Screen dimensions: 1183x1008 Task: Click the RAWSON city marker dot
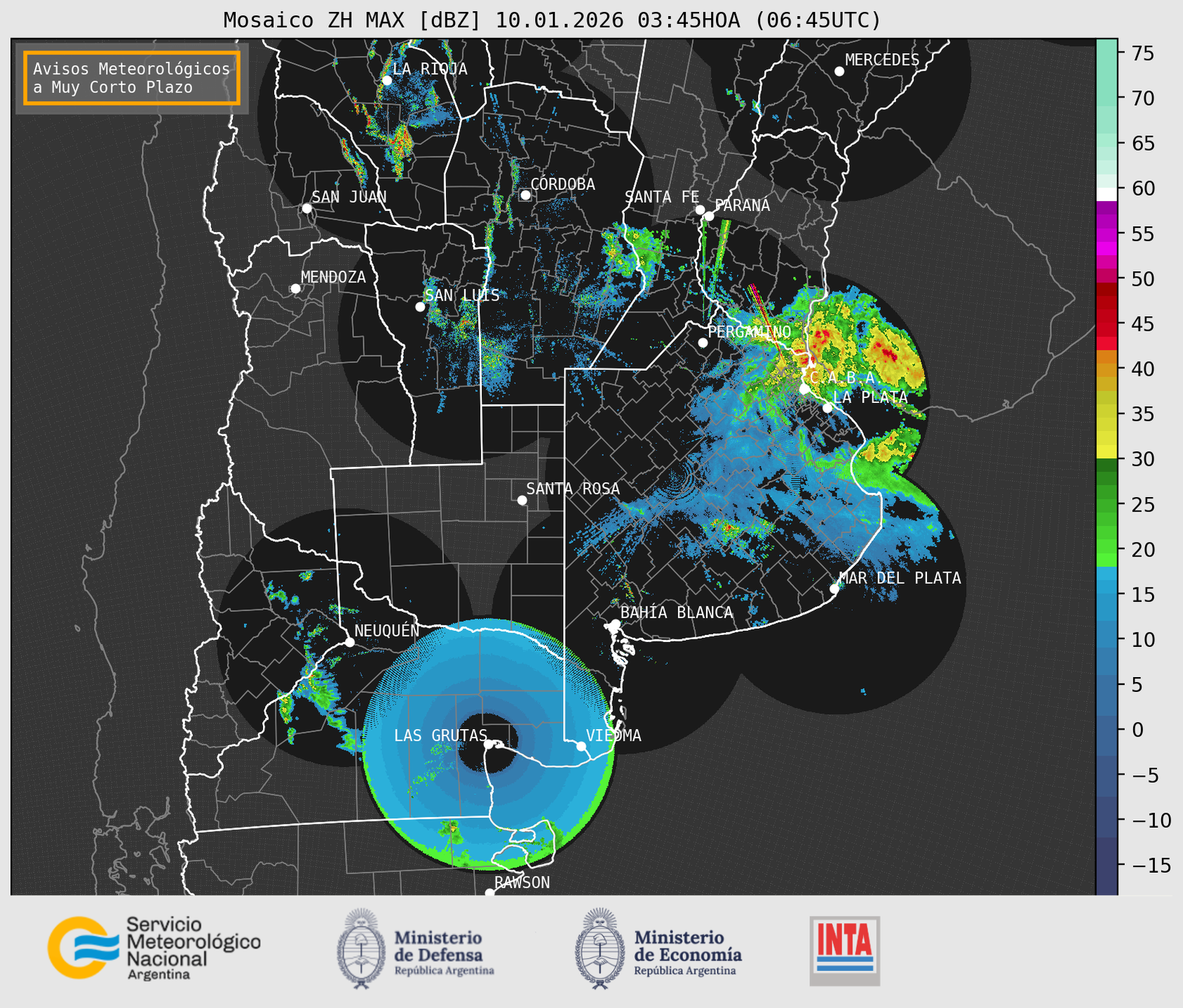489,893
